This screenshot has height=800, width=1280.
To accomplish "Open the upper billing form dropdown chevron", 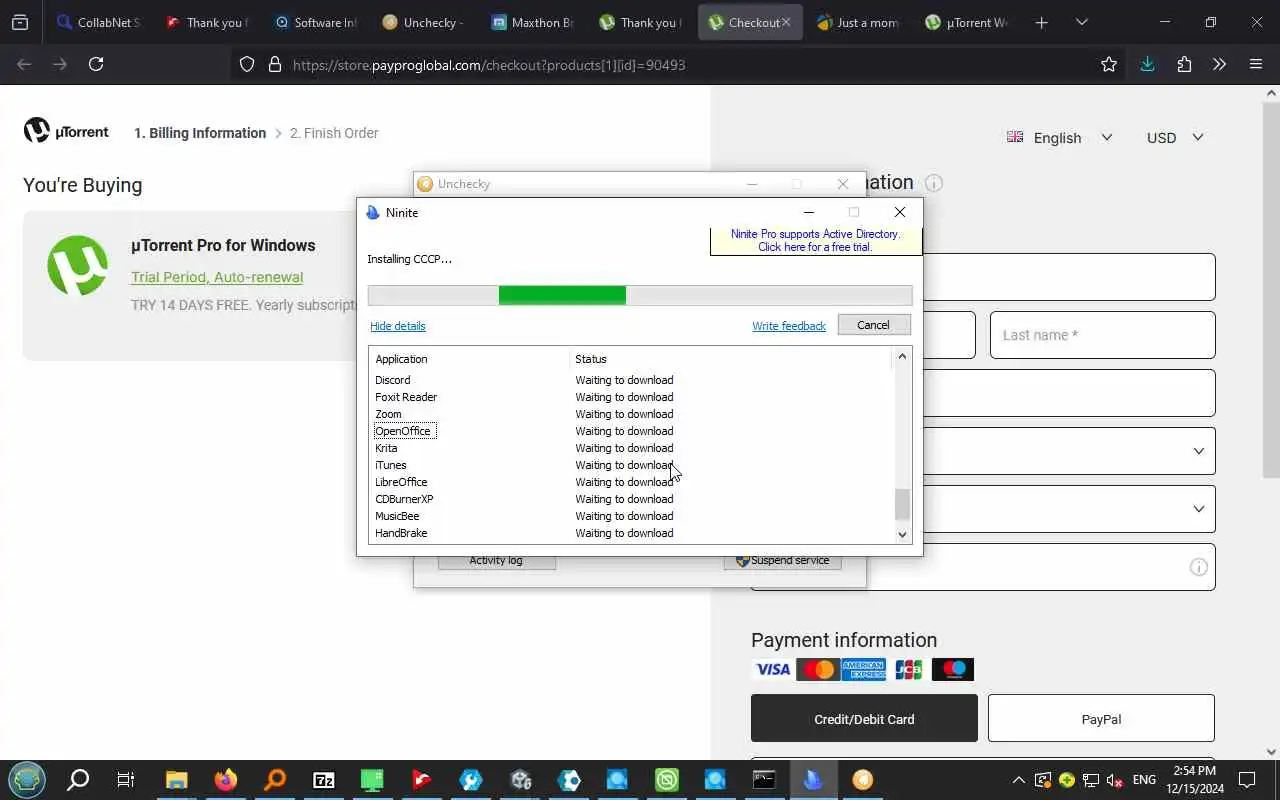I will [x=1198, y=451].
